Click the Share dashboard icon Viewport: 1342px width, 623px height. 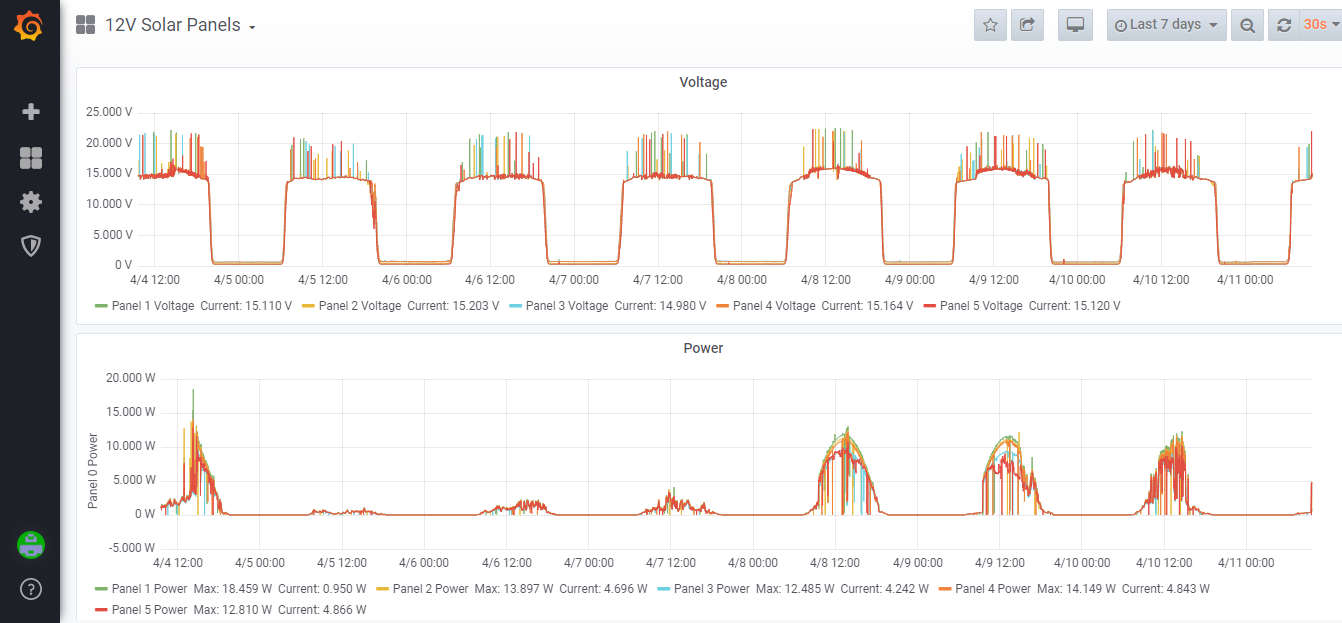1027,25
